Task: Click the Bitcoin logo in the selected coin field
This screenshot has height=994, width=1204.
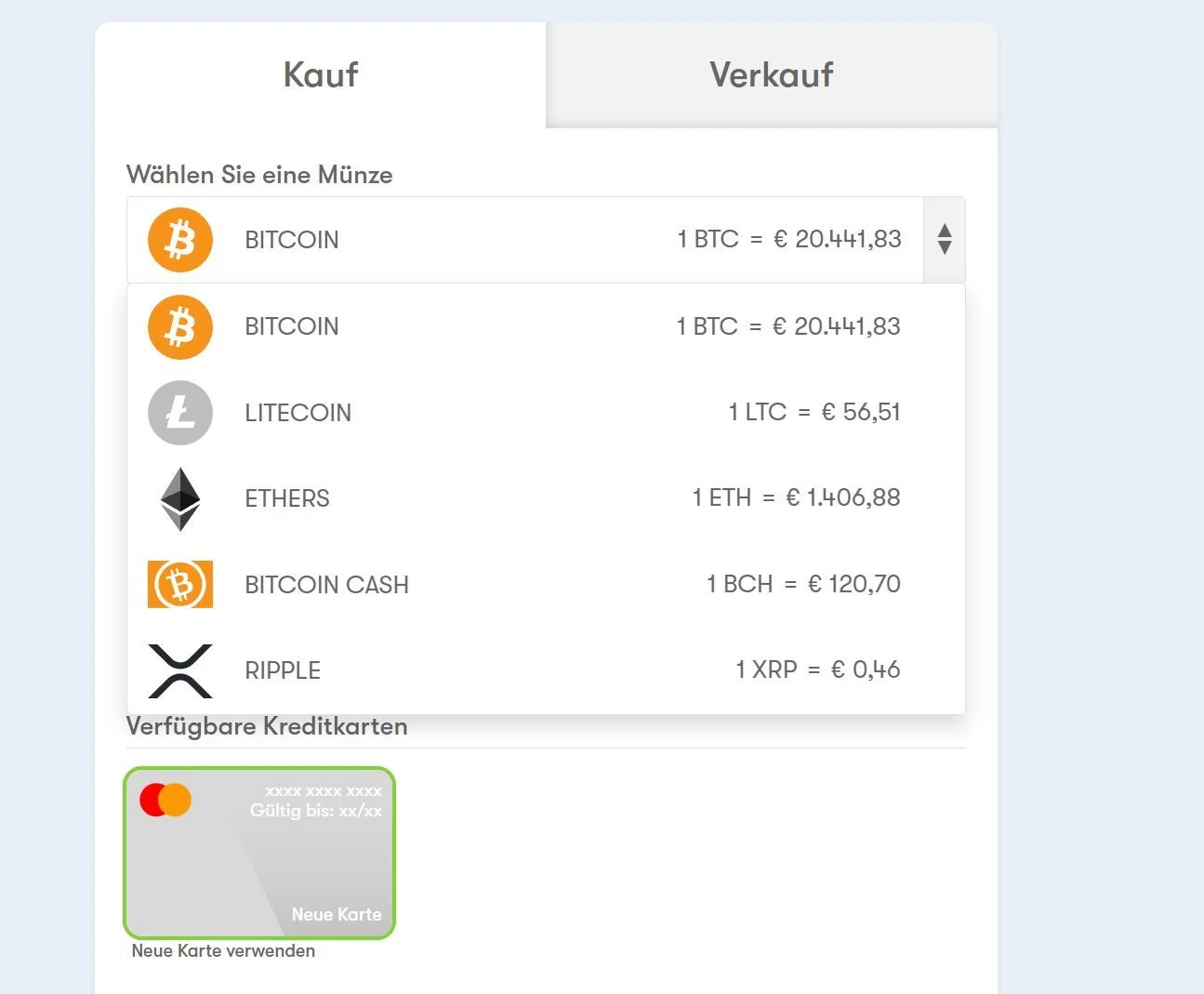Action: click(180, 240)
